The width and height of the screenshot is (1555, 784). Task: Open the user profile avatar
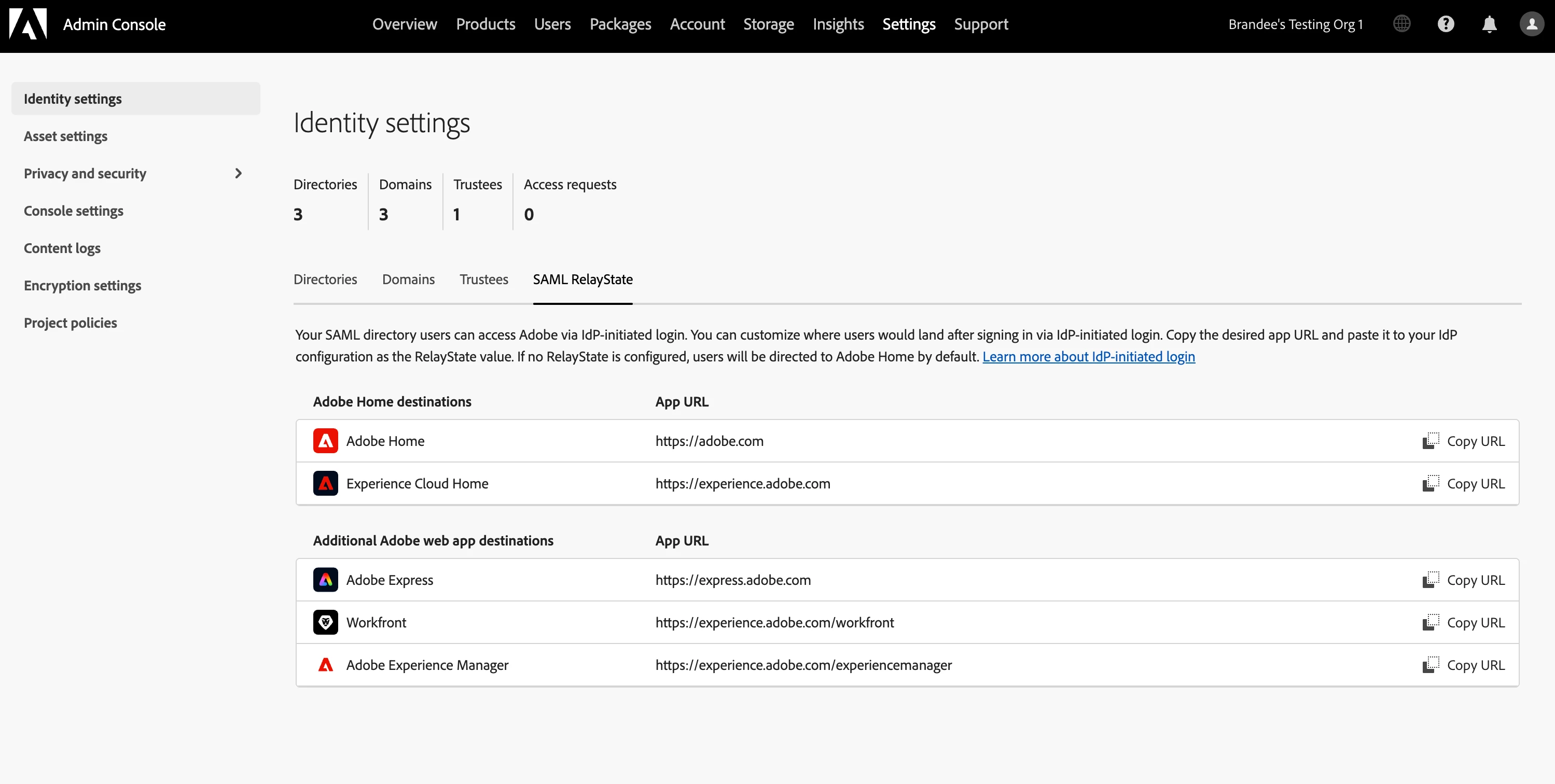coord(1532,24)
